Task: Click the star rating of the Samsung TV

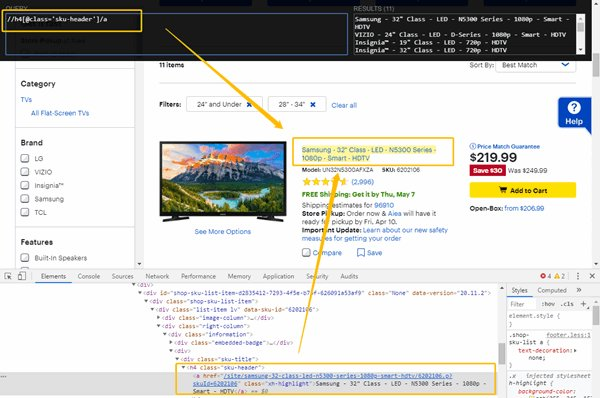Action: [324, 182]
